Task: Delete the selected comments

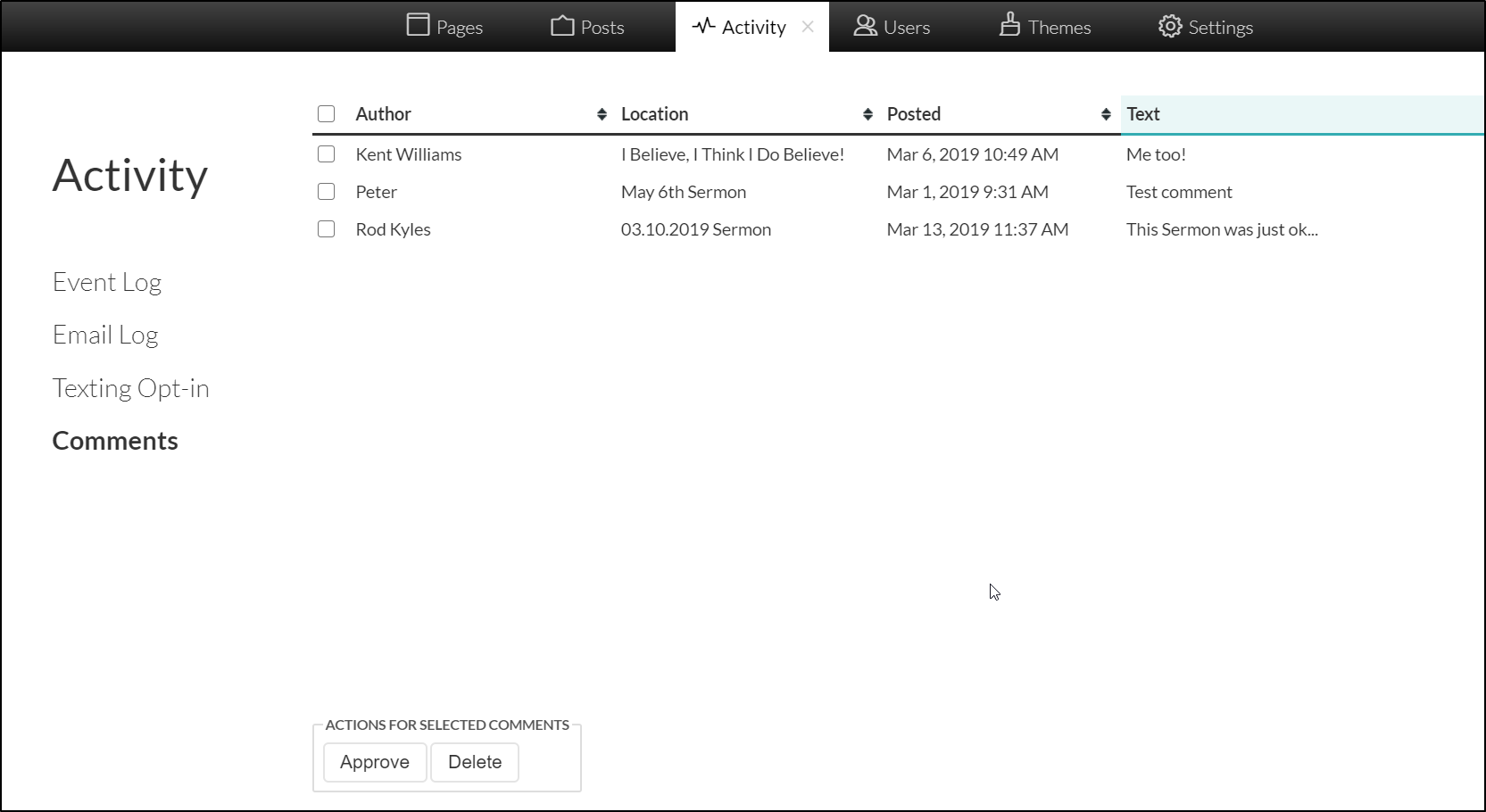Action: point(475,762)
